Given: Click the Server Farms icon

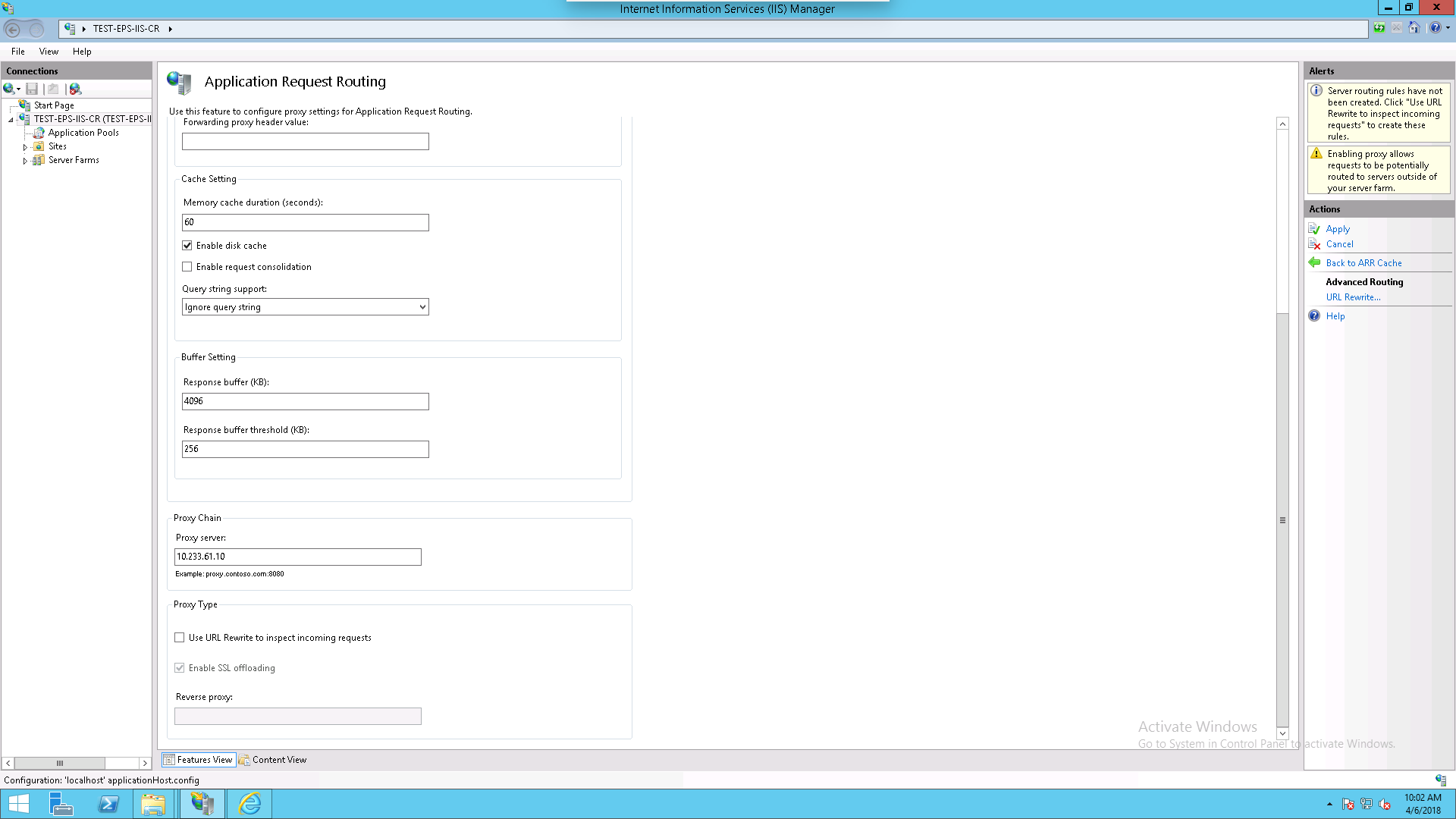Looking at the screenshot, I should coord(39,160).
